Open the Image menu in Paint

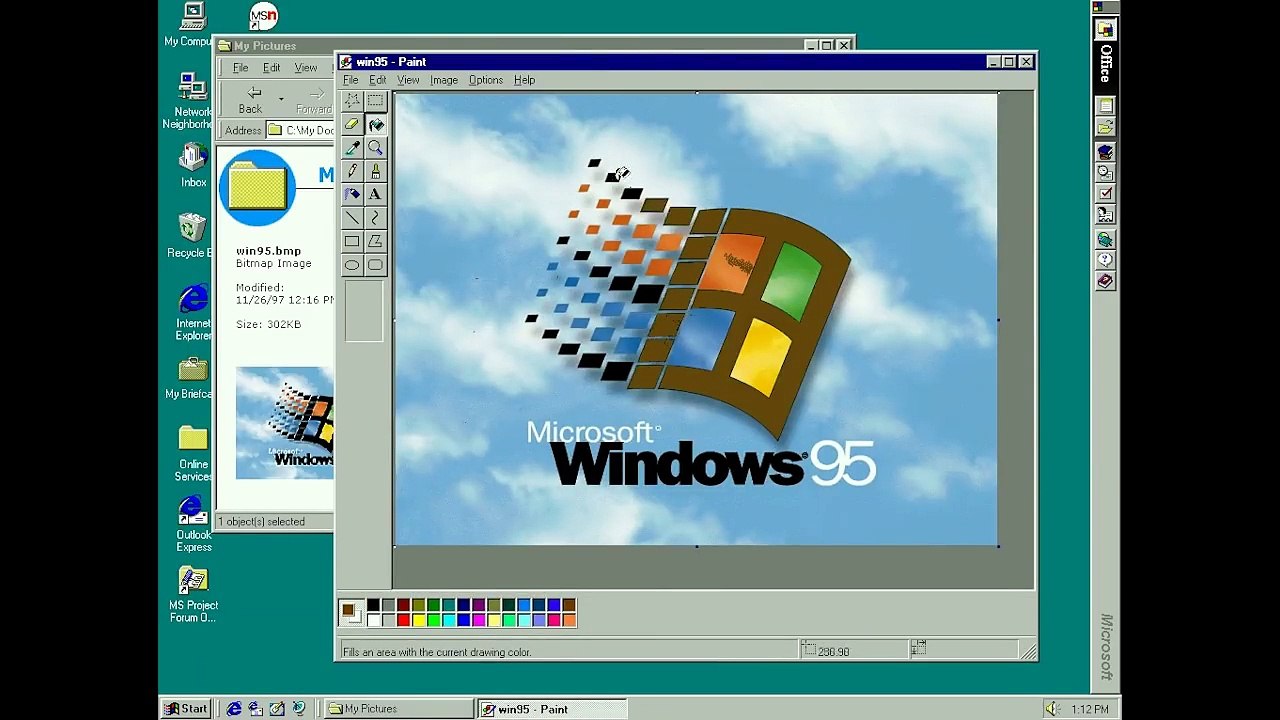coord(444,80)
